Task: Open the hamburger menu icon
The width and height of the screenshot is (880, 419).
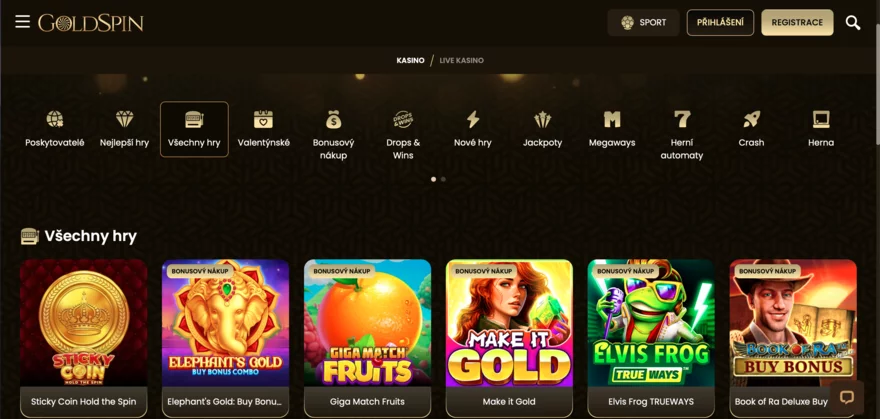Action: pyautogui.click(x=22, y=22)
